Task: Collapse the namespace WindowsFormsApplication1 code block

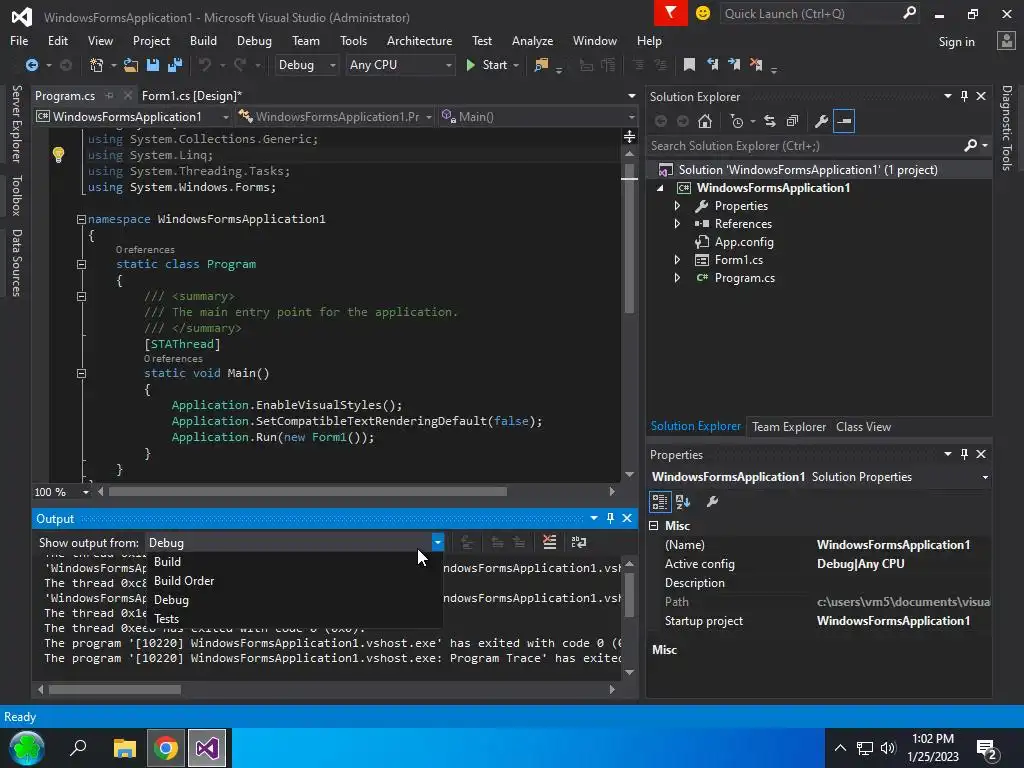Action: click(x=81, y=219)
